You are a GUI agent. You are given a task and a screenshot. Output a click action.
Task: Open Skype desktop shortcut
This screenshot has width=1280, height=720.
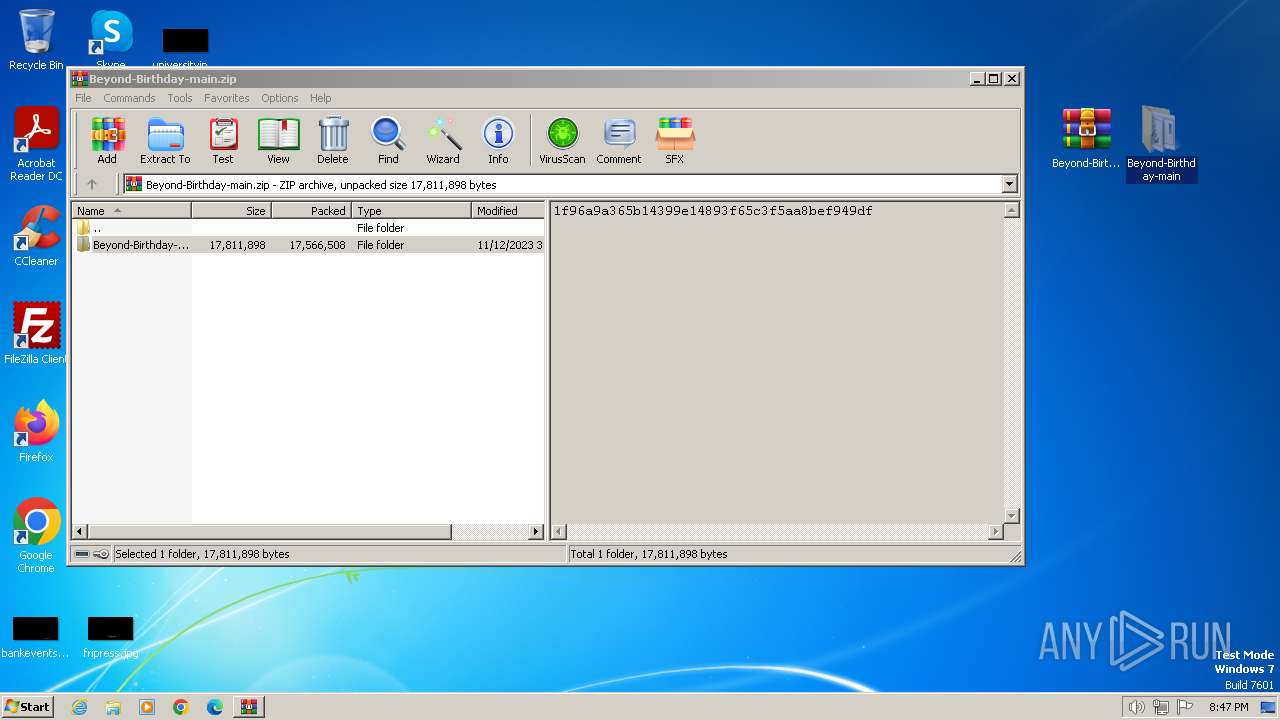[x=111, y=38]
